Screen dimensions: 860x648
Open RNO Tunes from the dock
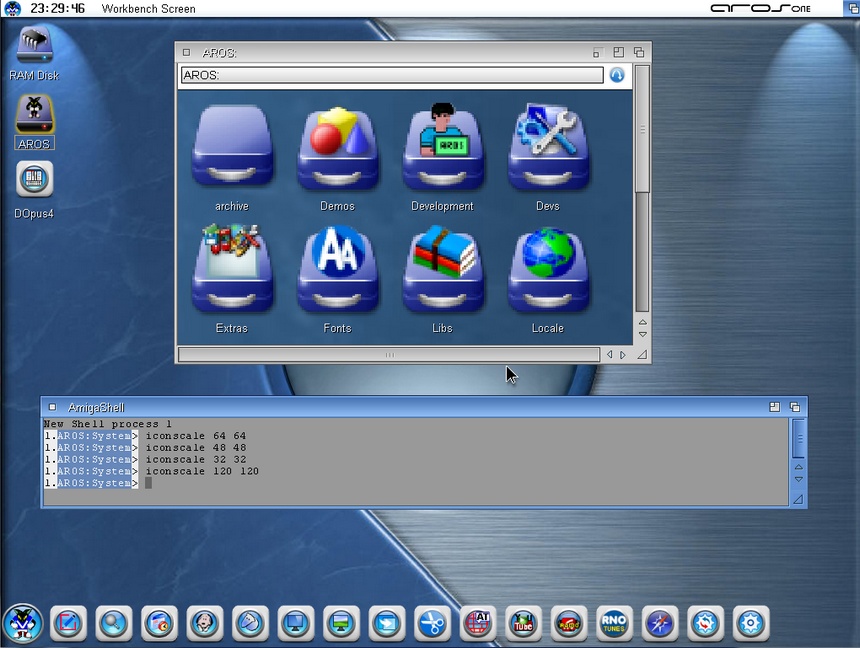click(614, 624)
